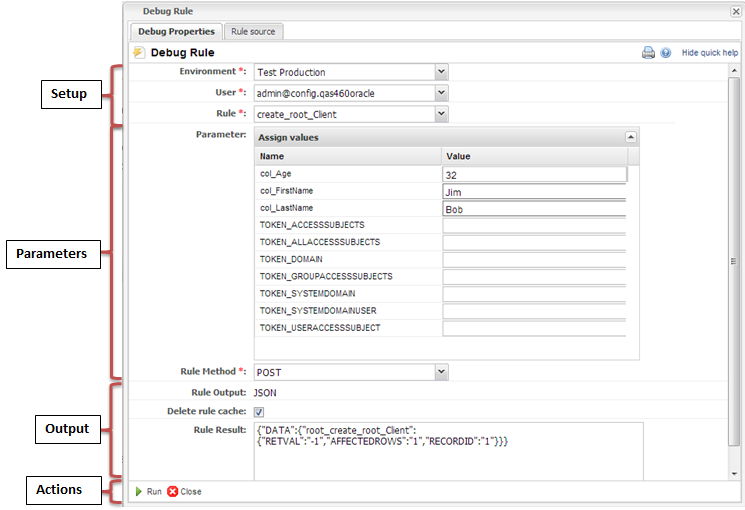Click the Run button label
Screen dimensions: 745x510
click(154, 491)
